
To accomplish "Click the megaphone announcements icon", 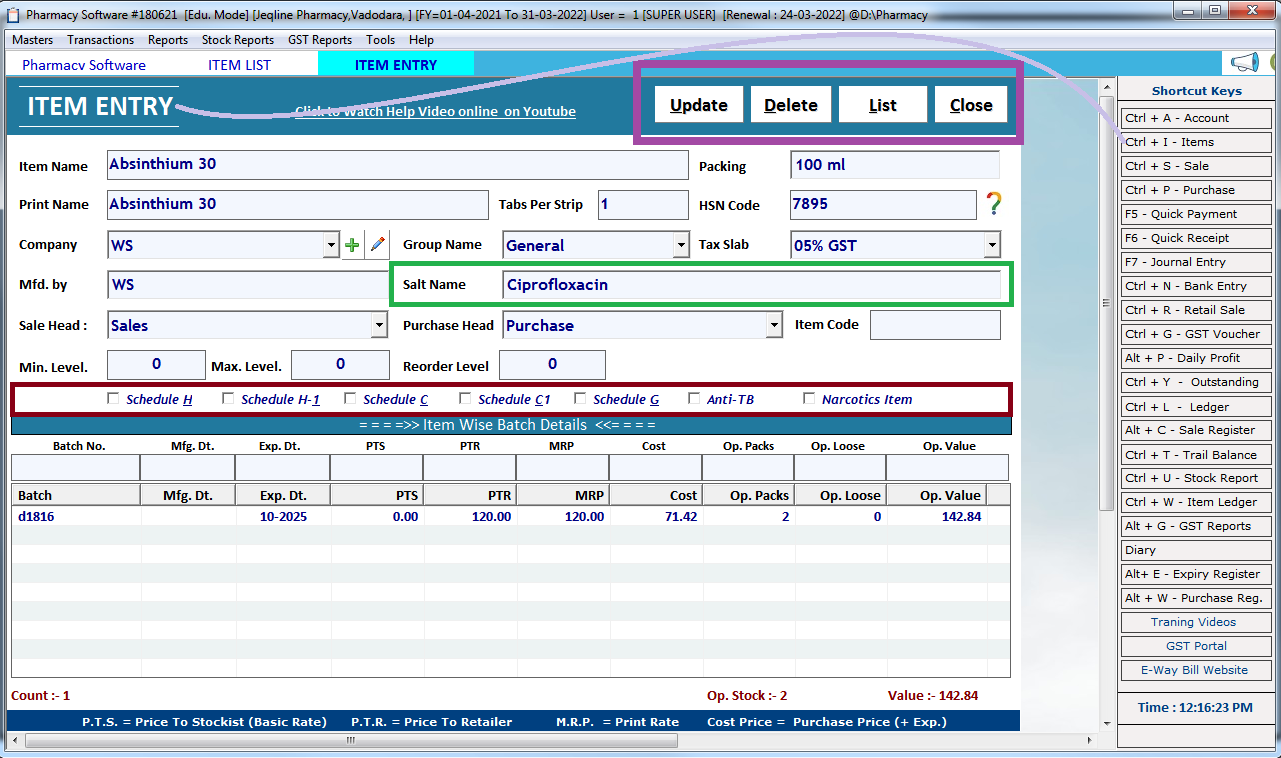I will point(1243,61).
